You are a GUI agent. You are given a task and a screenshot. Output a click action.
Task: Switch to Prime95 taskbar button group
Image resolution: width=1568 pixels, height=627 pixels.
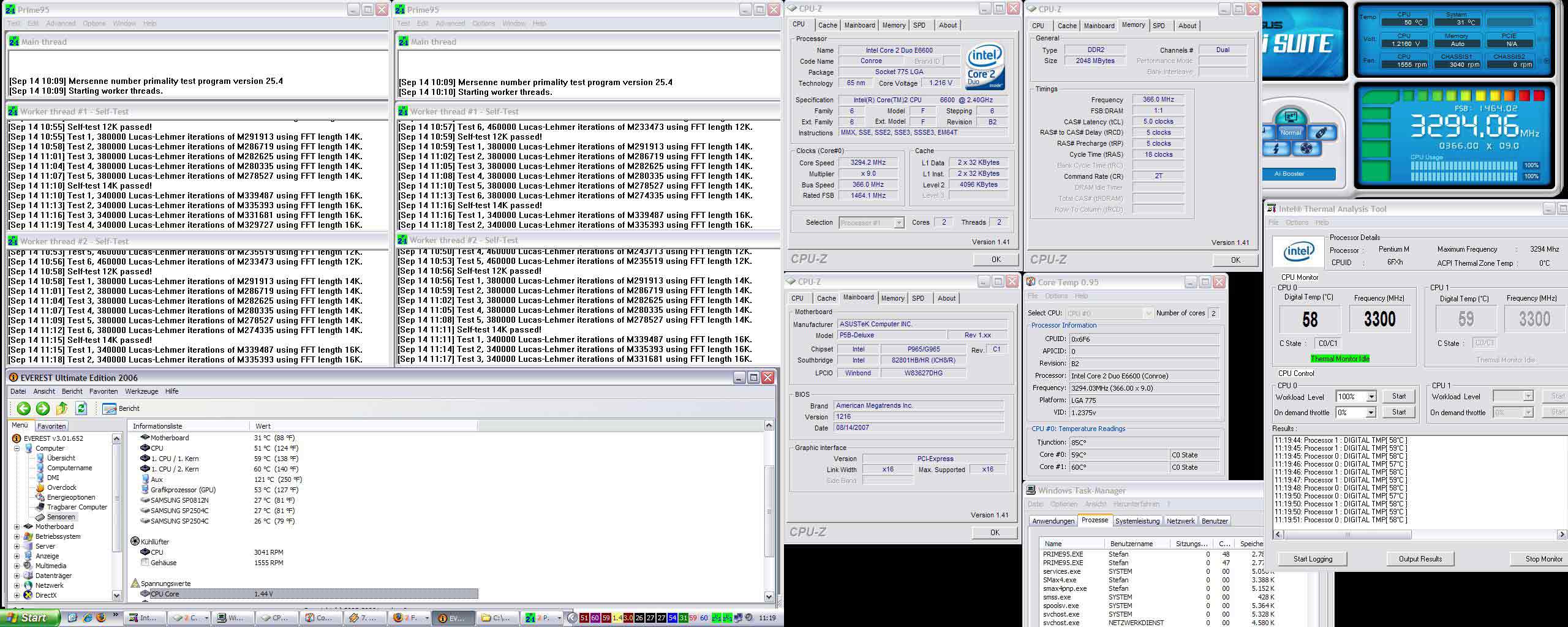(543, 618)
